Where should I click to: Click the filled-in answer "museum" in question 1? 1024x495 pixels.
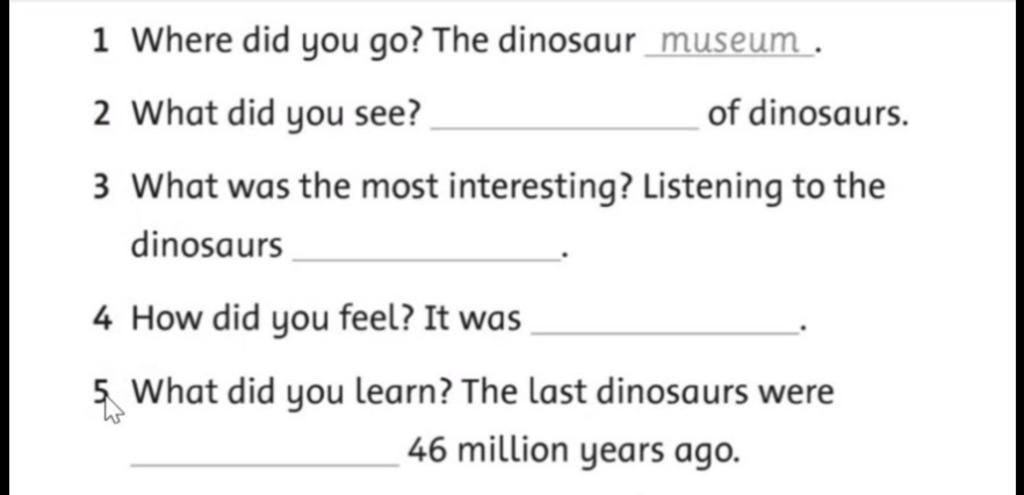729,43
